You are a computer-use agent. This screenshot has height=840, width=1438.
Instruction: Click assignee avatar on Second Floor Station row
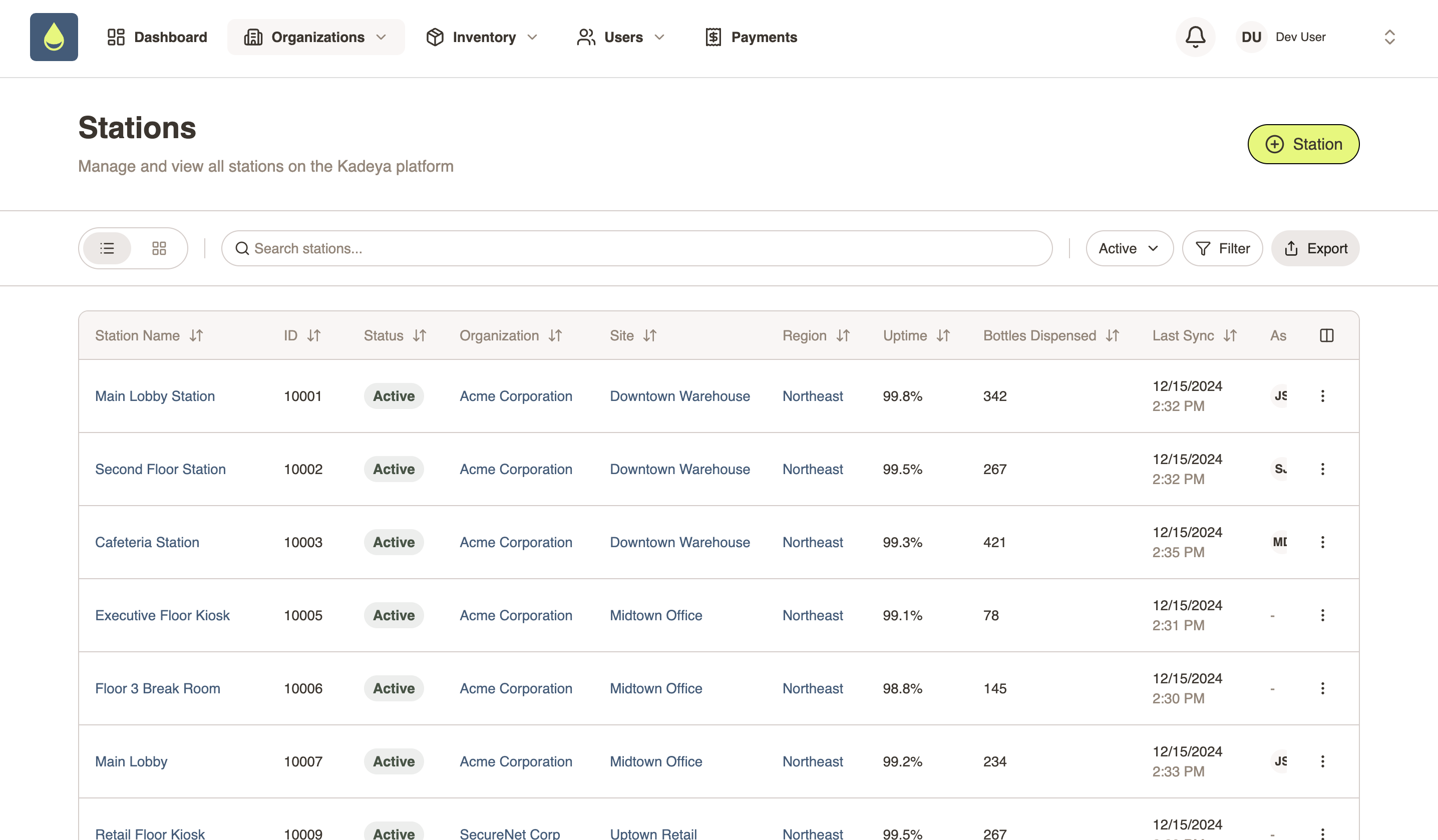1279,469
